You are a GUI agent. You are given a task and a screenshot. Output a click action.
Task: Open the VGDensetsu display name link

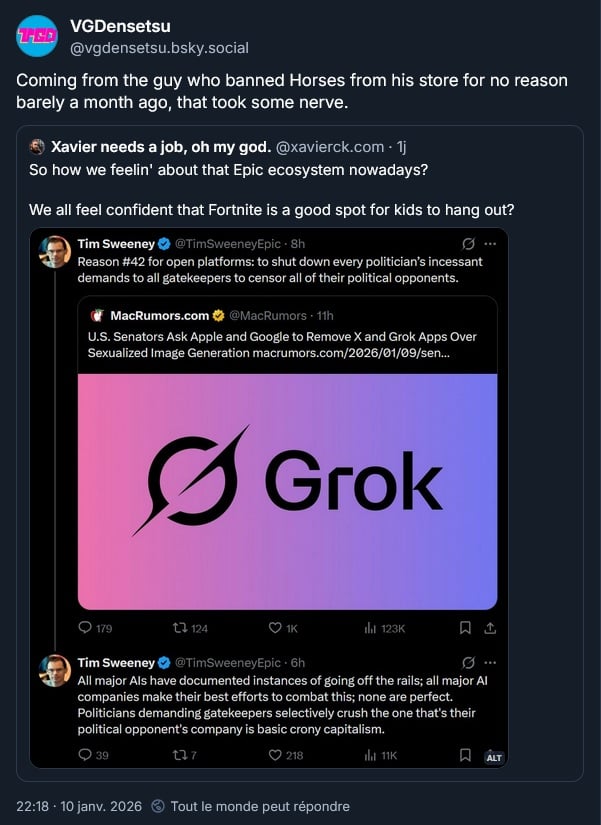click(118, 26)
